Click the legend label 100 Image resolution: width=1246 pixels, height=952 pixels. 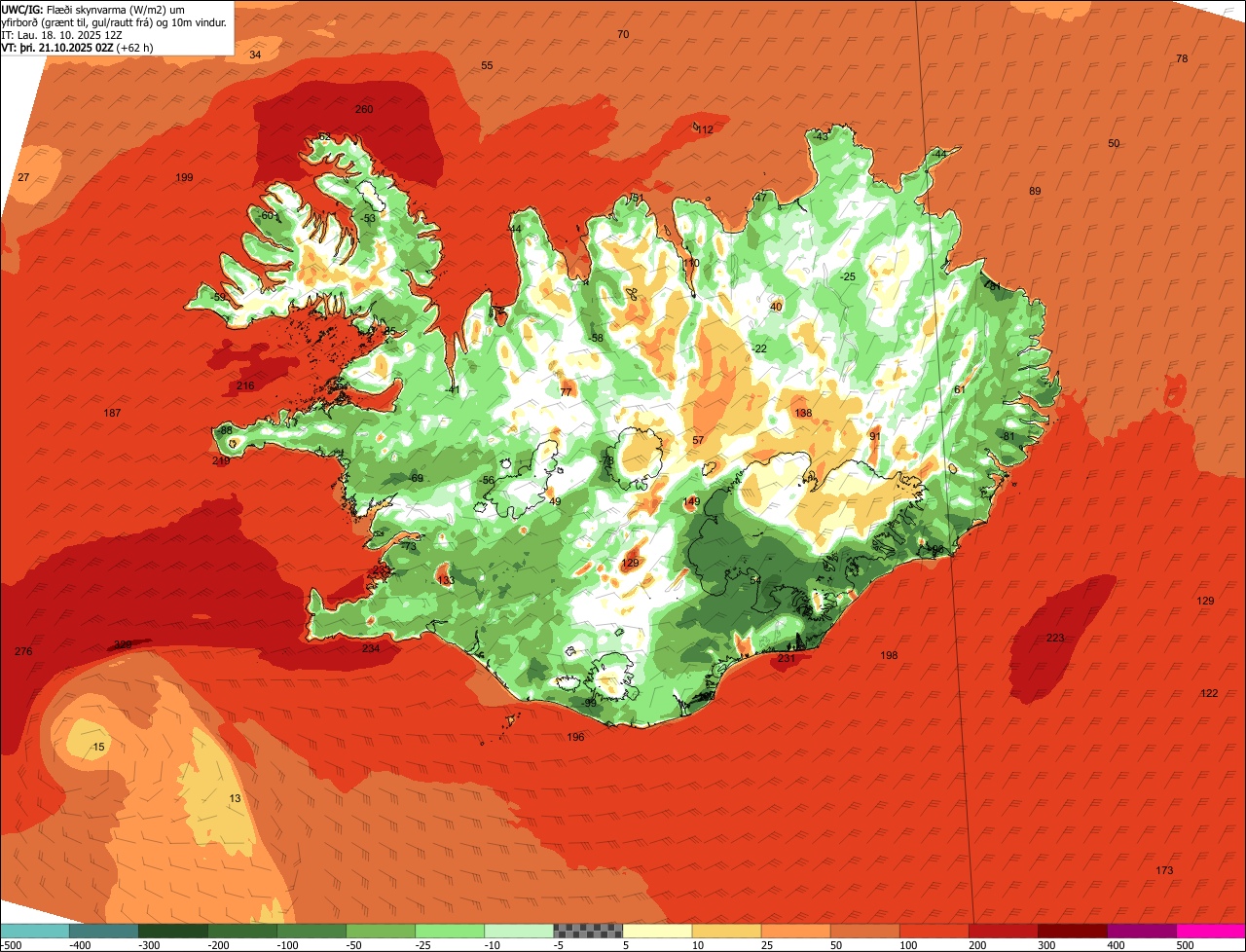coord(908,945)
